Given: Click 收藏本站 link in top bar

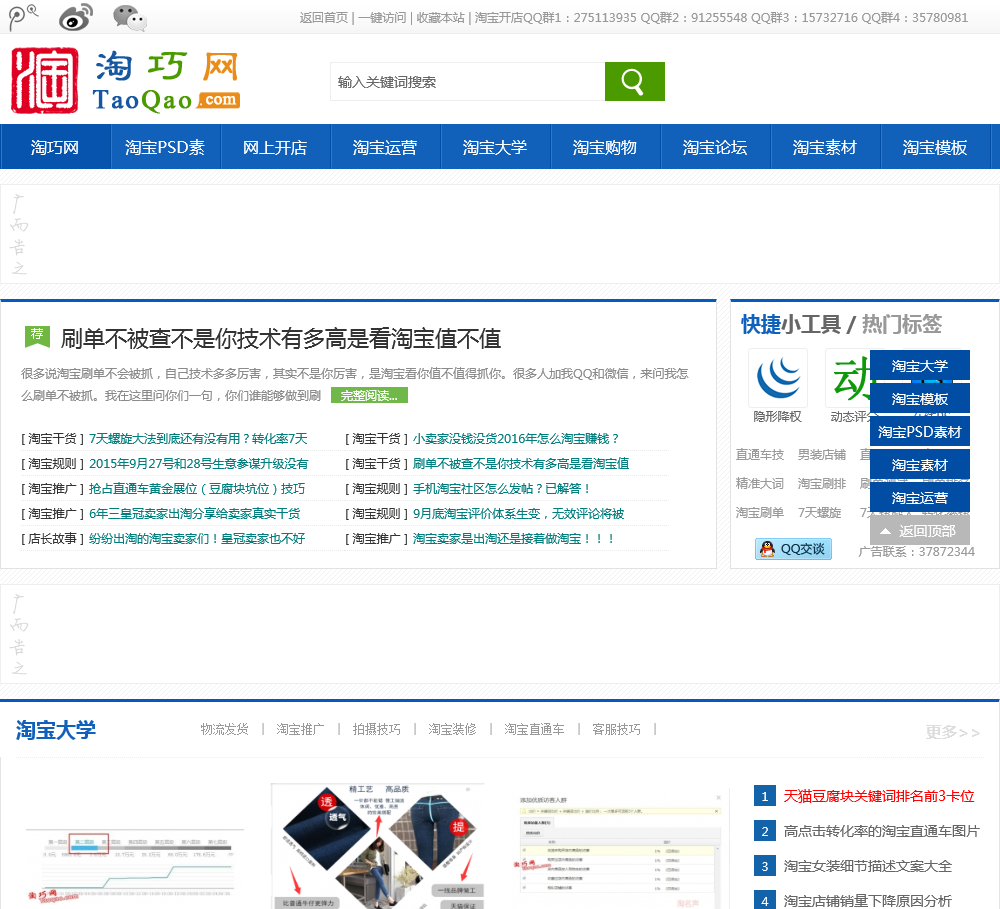Looking at the screenshot, I should click(441, 18).
